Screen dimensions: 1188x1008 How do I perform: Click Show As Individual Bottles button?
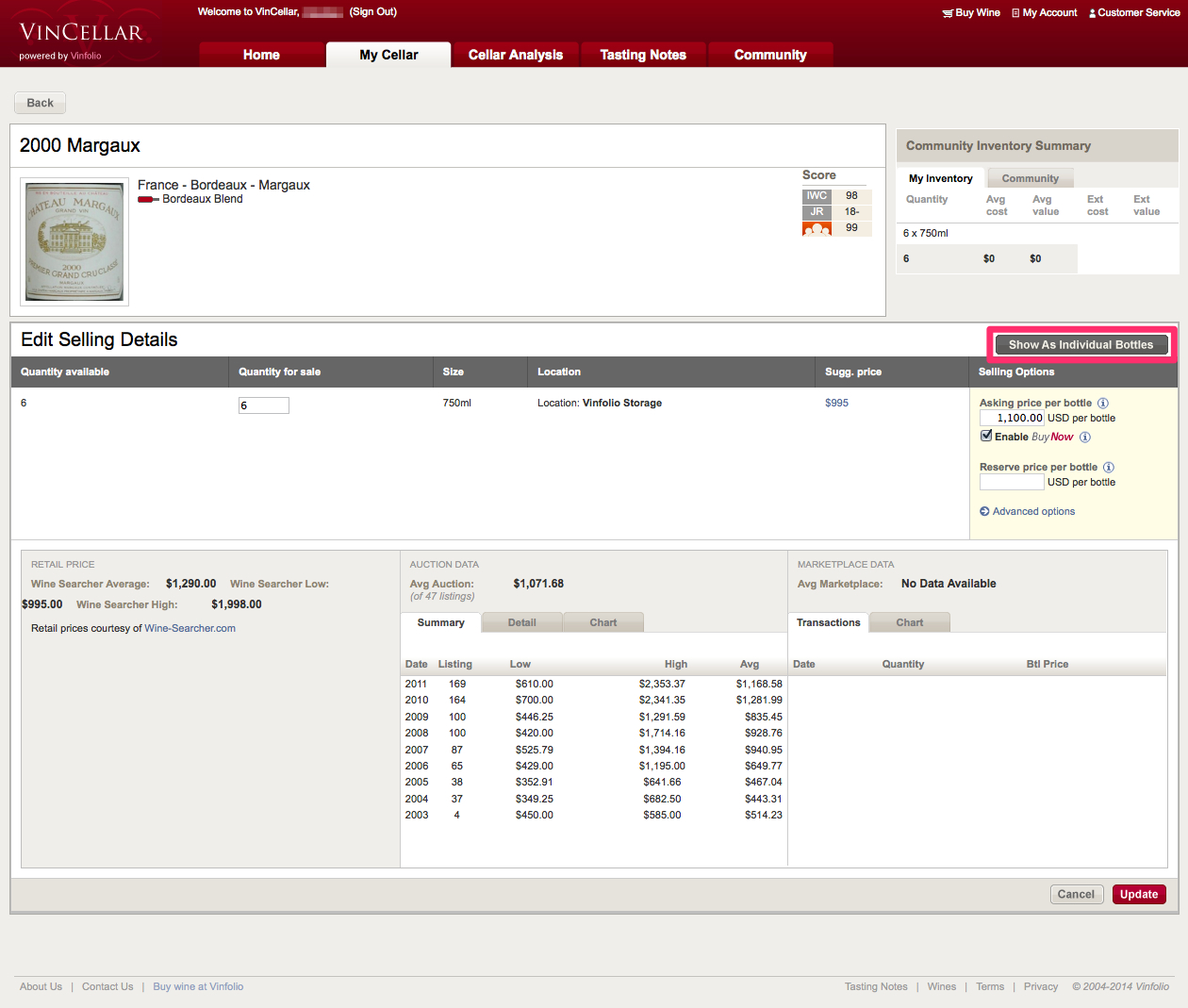coord(1081,345)
